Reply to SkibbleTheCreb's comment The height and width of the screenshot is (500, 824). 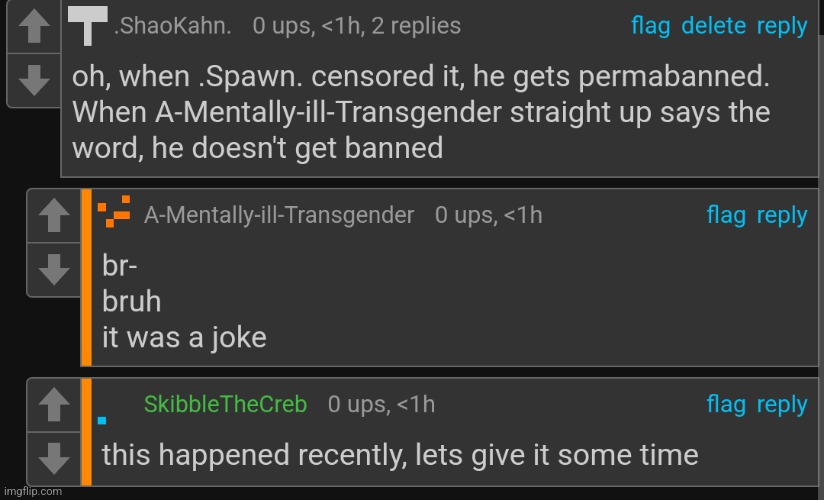tap(781, 404)
